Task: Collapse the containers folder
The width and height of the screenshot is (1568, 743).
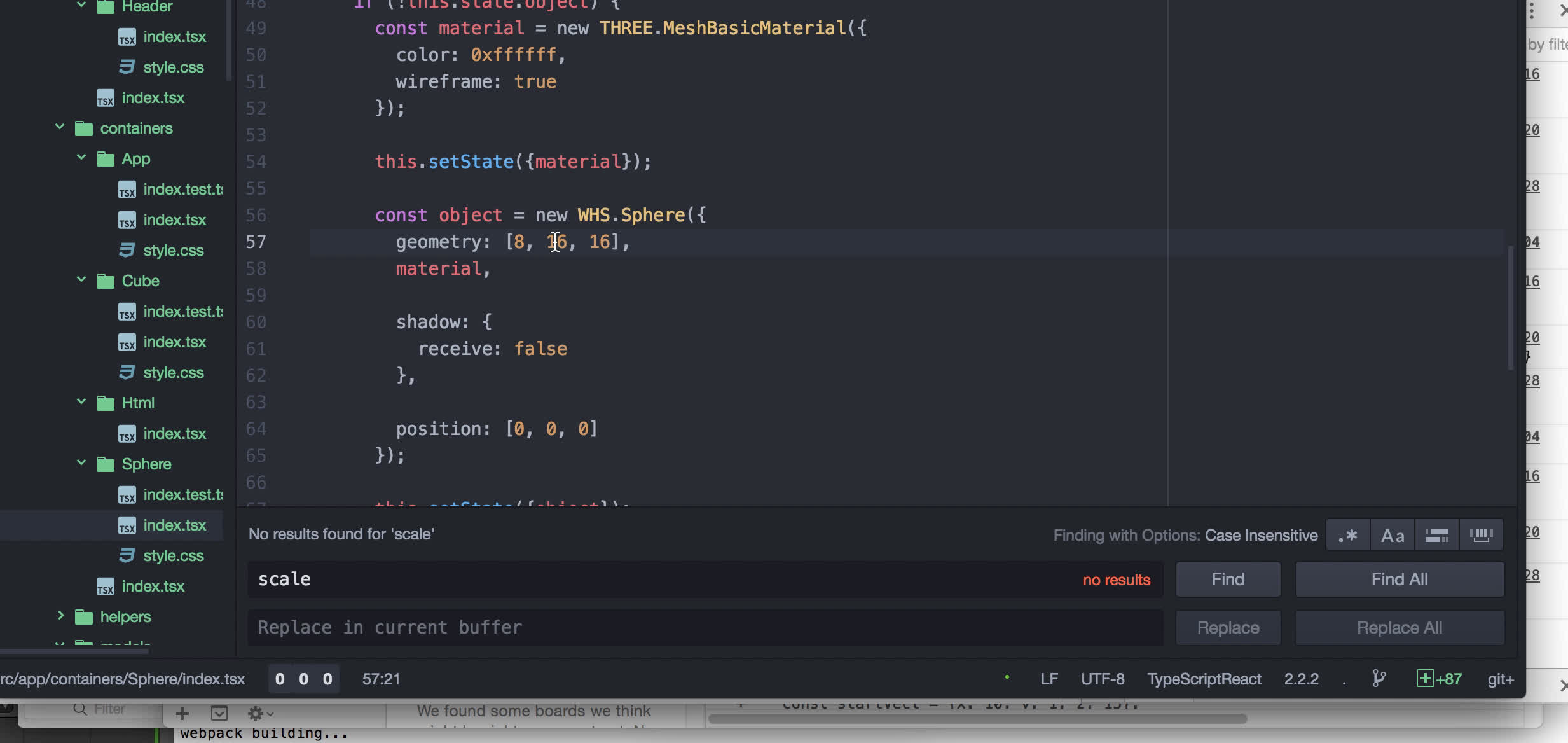Action: 60,127
